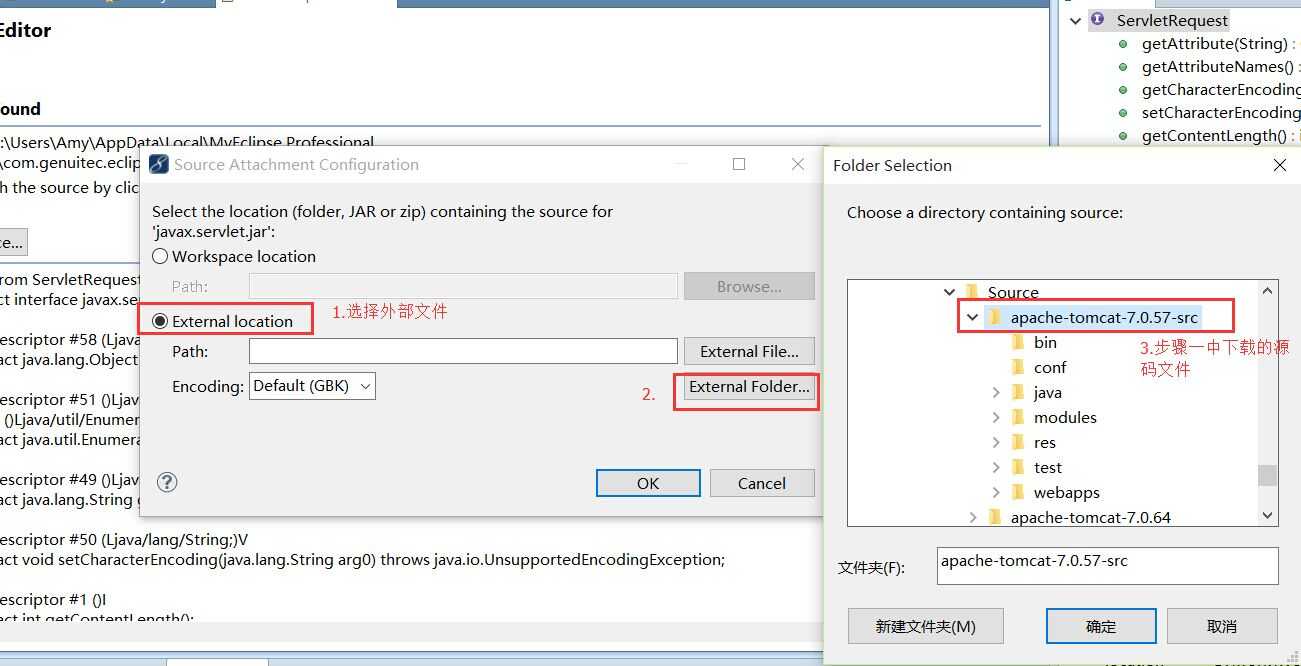The width and height of the screenshot is (1301, 666).
Task: Expand the res folder
Action: (x=996, y=442)
